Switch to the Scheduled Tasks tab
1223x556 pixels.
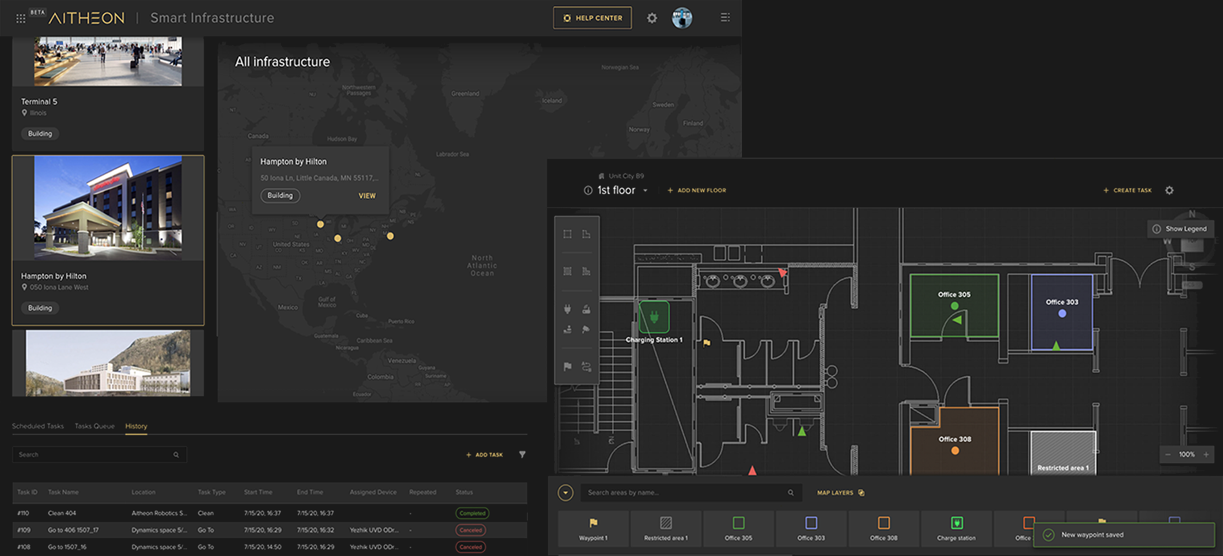(x=37, y=426)
